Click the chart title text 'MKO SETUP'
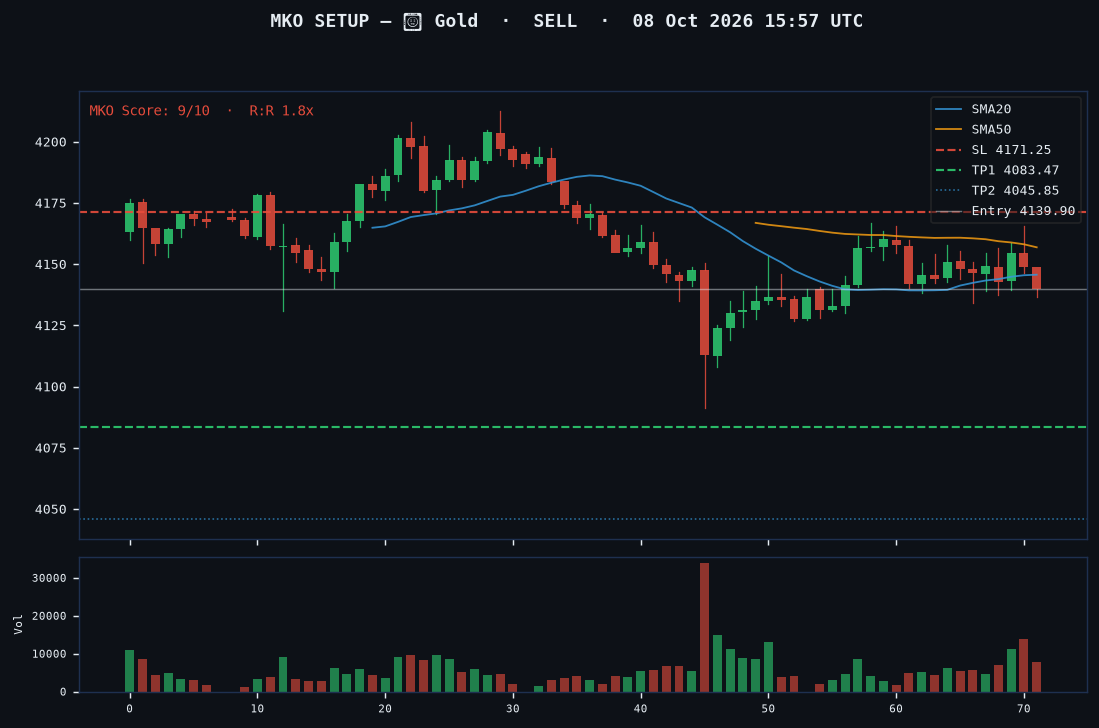Image resolution: width=1099 pixels, height=728 pixels. (x=320, y=21)
